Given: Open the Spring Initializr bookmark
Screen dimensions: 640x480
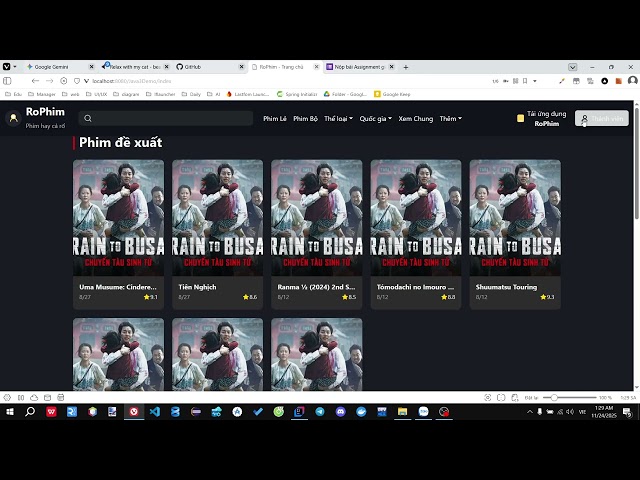Looking at the screenshot, I should pyautogui.click(x=297, y=94).
